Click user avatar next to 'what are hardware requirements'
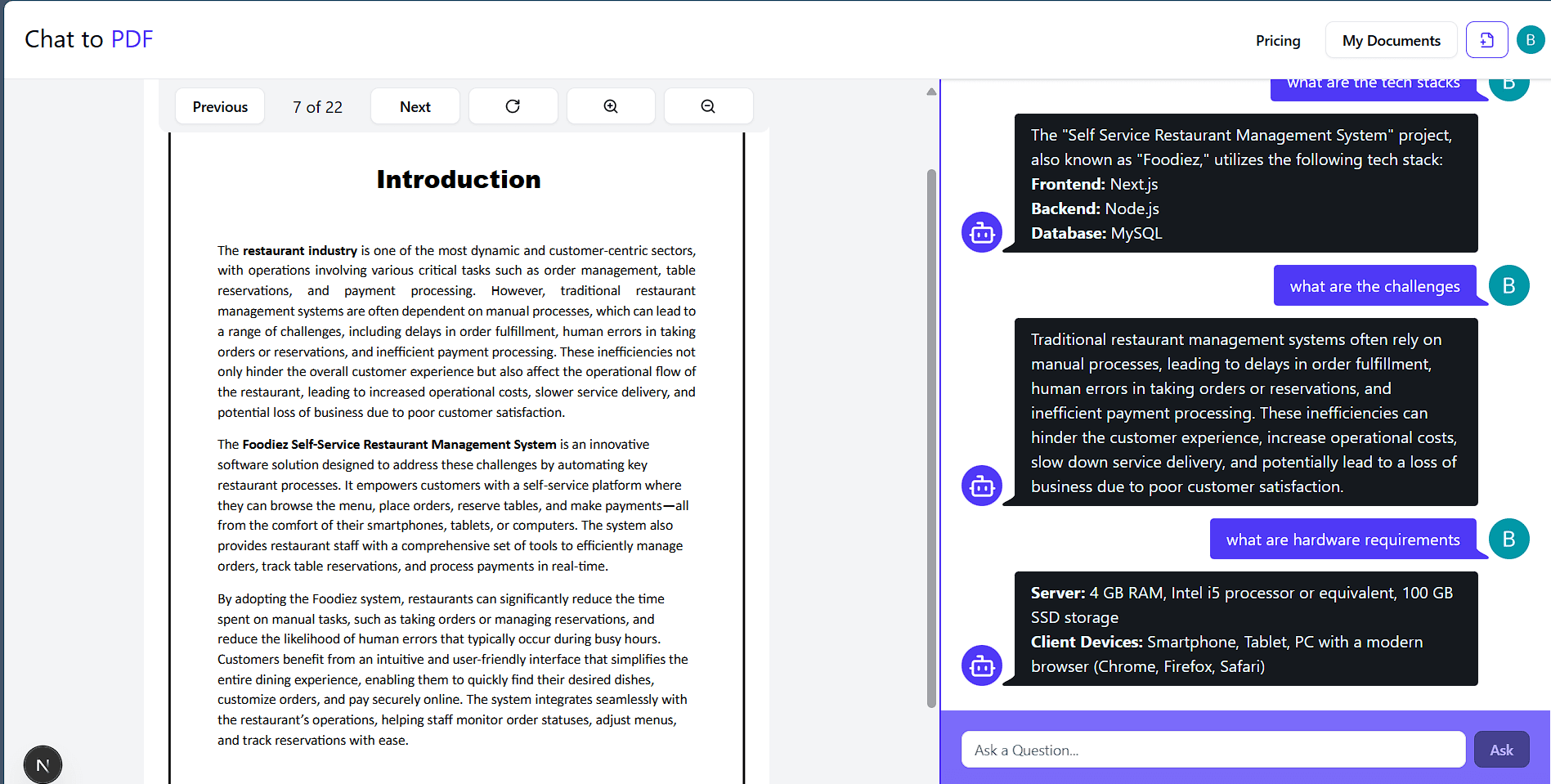 point(1508,539)
